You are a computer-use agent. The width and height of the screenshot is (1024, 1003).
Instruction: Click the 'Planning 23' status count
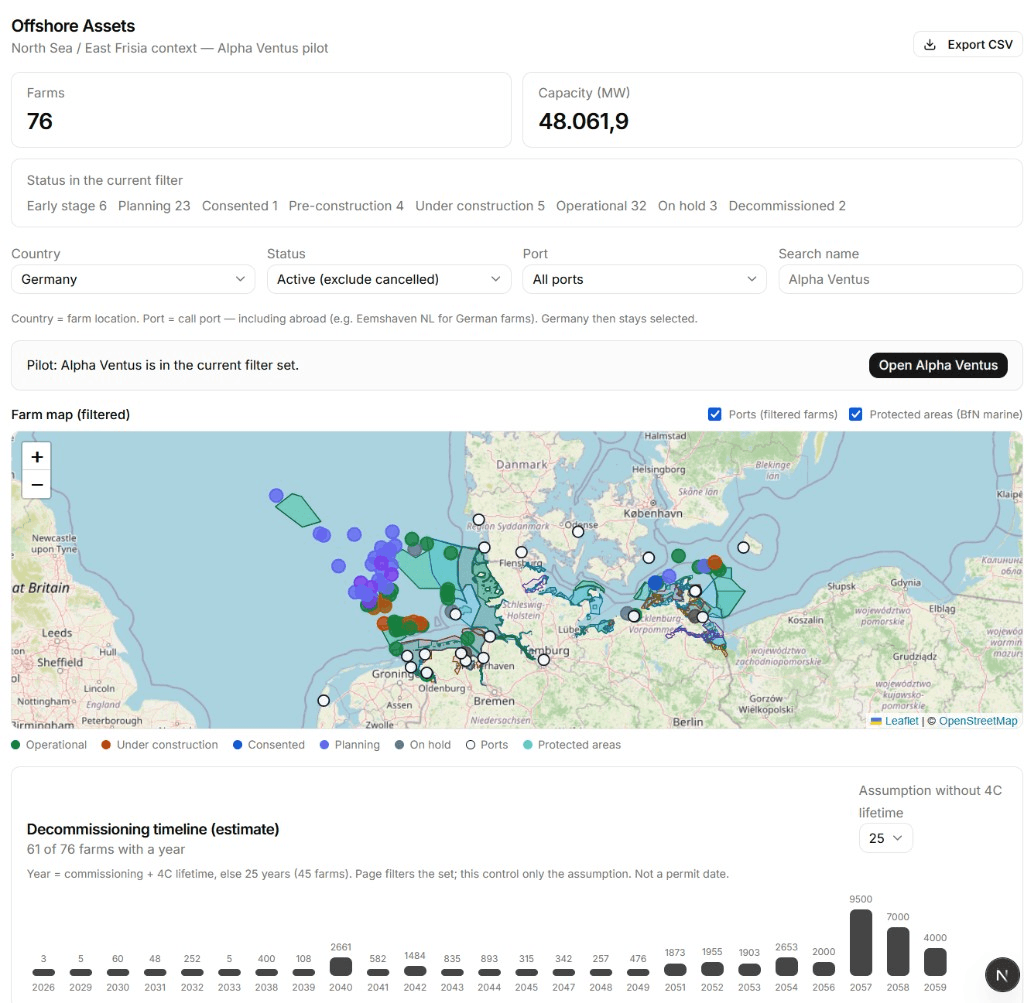click(x=154, y=206)
